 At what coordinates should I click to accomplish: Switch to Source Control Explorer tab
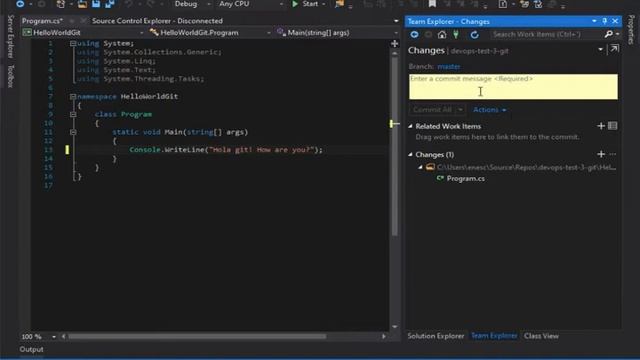[x=157, y=21]
